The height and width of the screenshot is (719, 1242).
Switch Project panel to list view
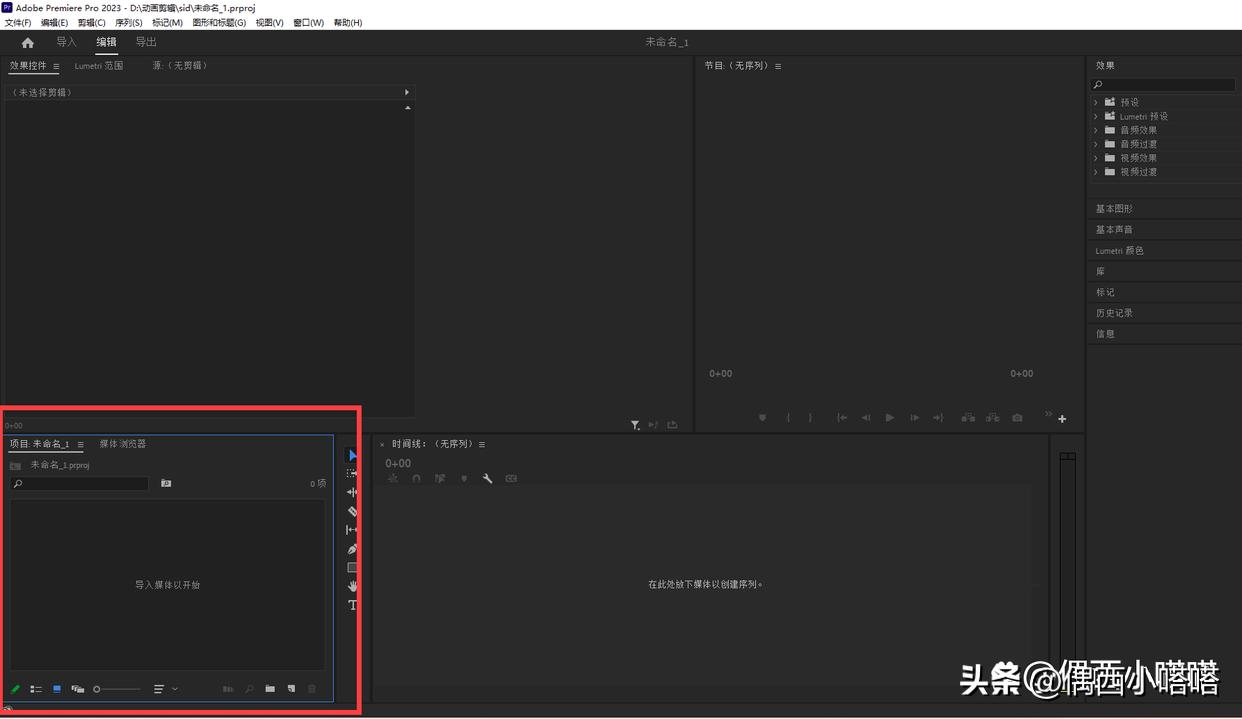(36, 688)
